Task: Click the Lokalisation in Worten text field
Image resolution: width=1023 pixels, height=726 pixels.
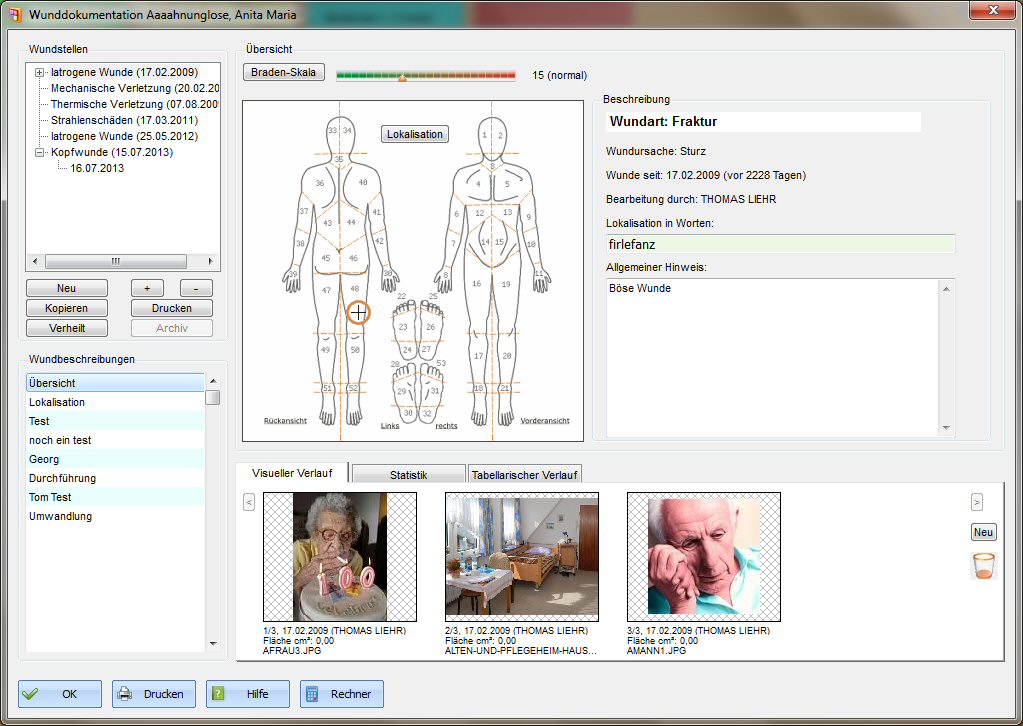Action: (x=780, y=244)
